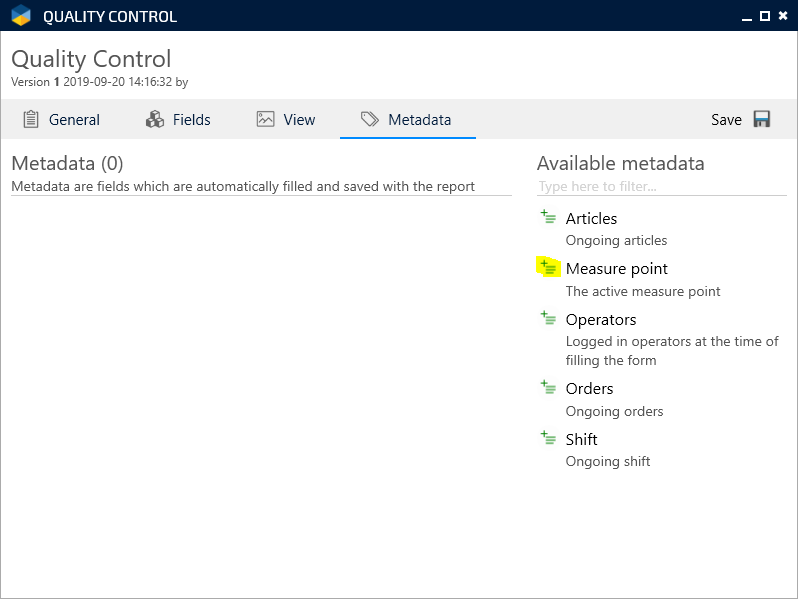799x599 pixels.
Task: Go to the View tab
Action: [x=299, y=120]
